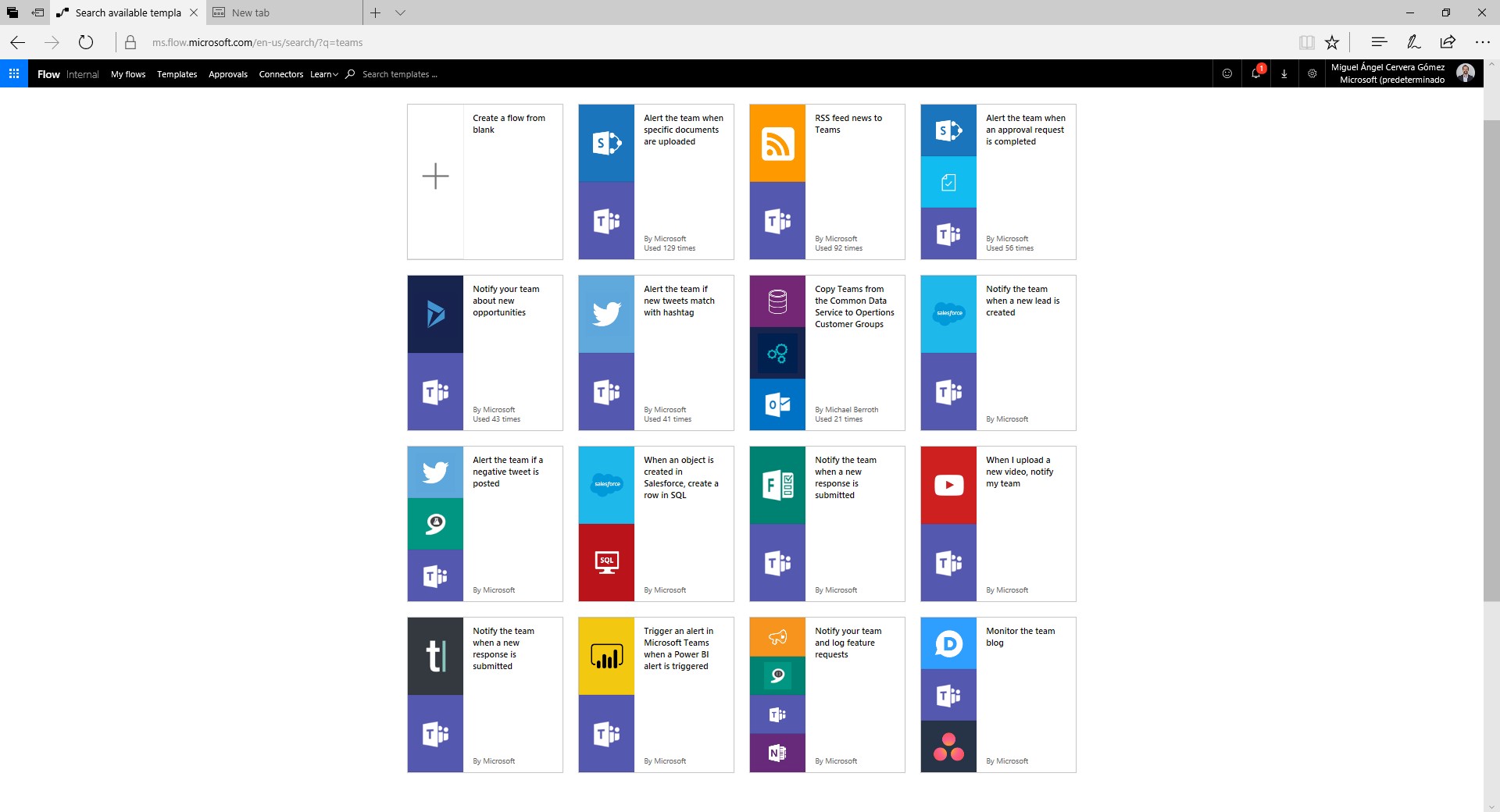Click megaphone icon on feature requests card

777,637
